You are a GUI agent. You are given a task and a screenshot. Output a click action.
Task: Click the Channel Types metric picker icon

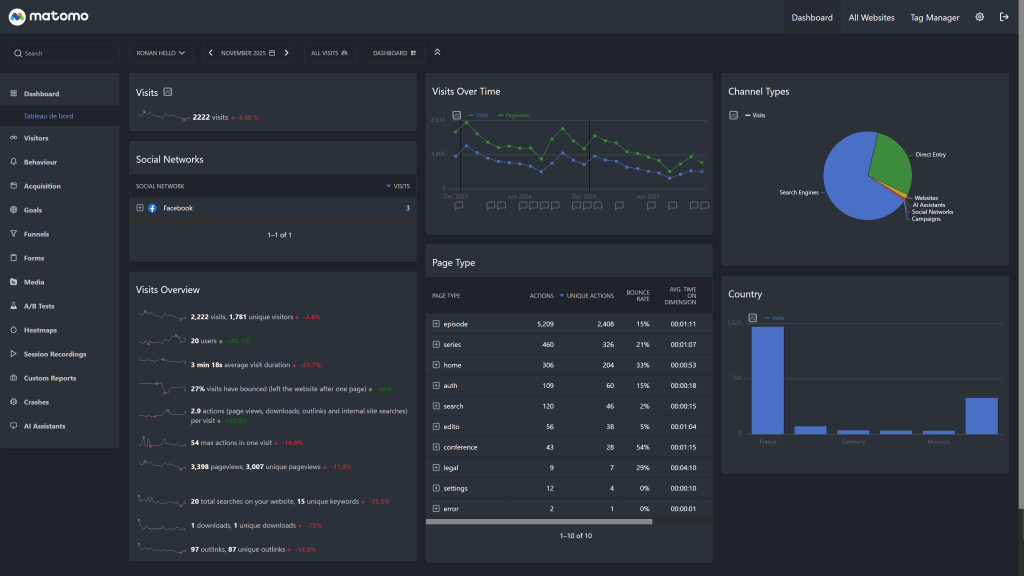[734, 115]
